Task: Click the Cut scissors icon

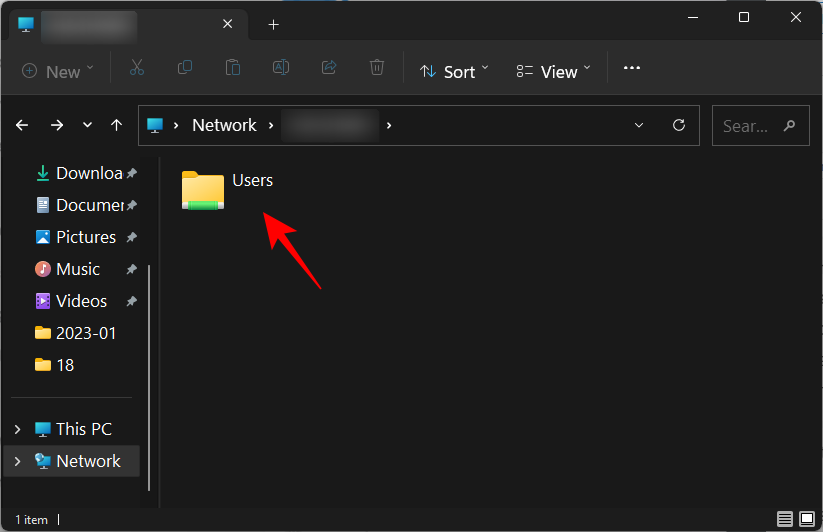Action: [137, 69]
